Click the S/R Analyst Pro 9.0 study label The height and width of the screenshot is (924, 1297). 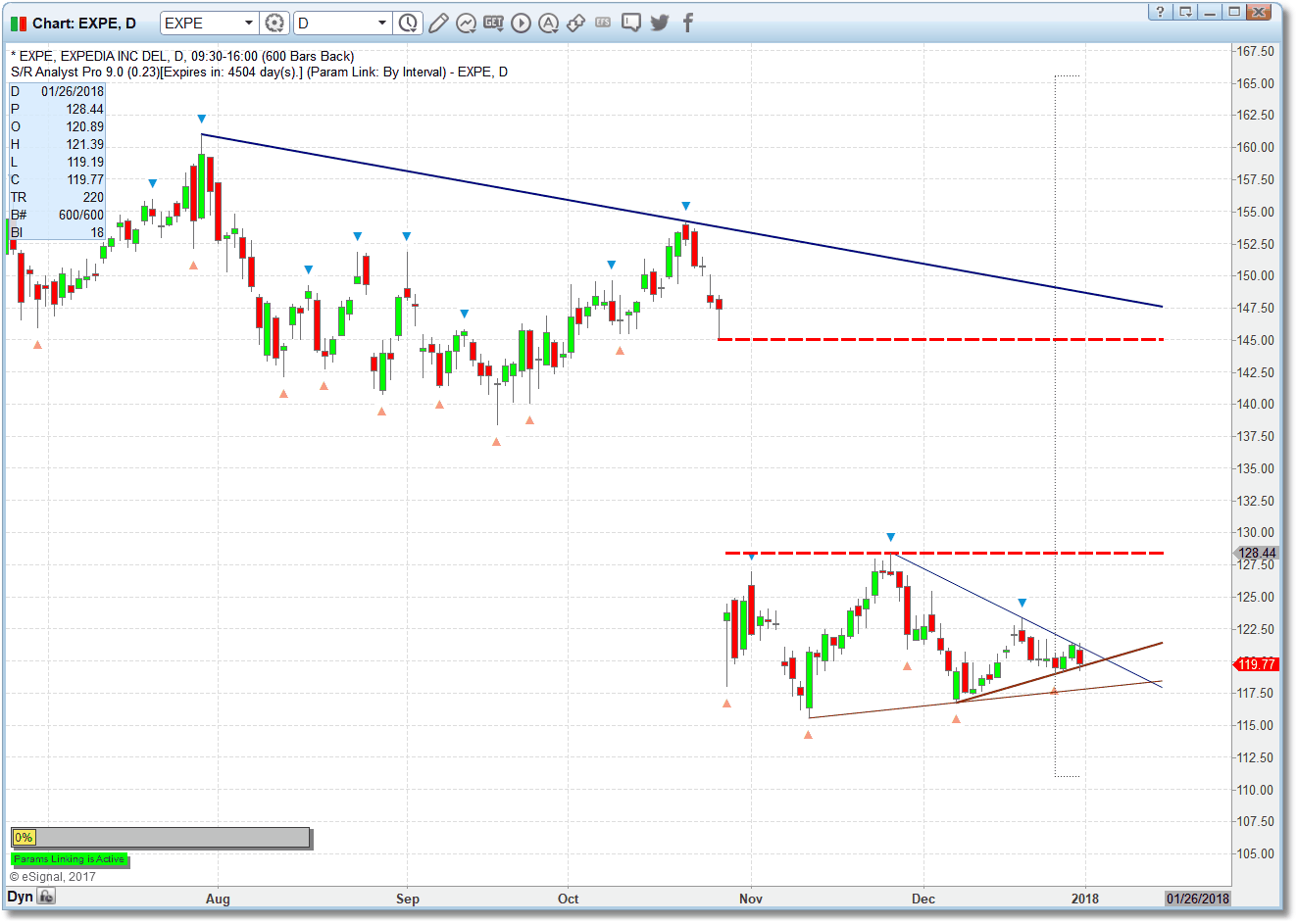point(259,72)
